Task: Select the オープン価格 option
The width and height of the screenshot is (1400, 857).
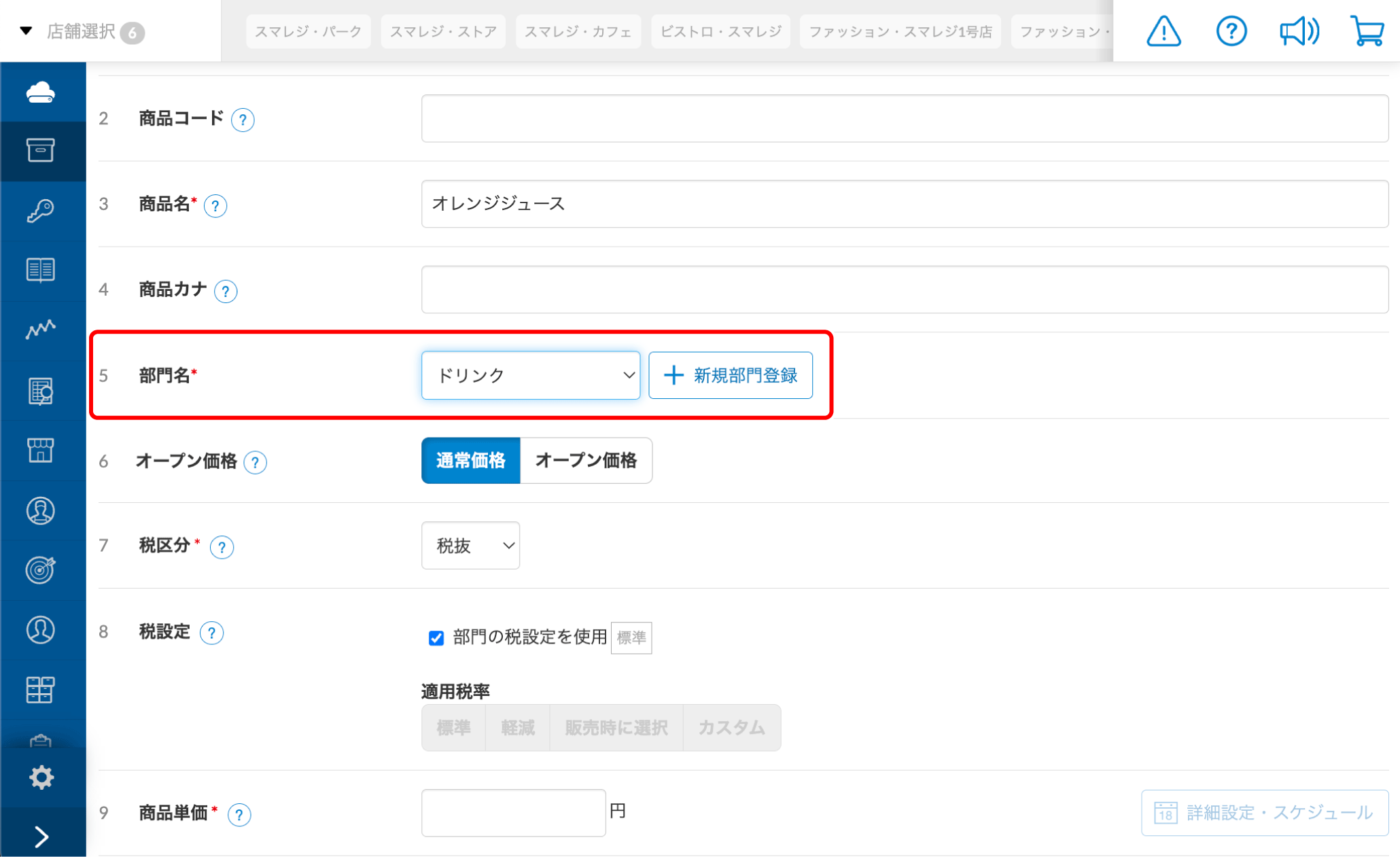Action: coord(586,460)
